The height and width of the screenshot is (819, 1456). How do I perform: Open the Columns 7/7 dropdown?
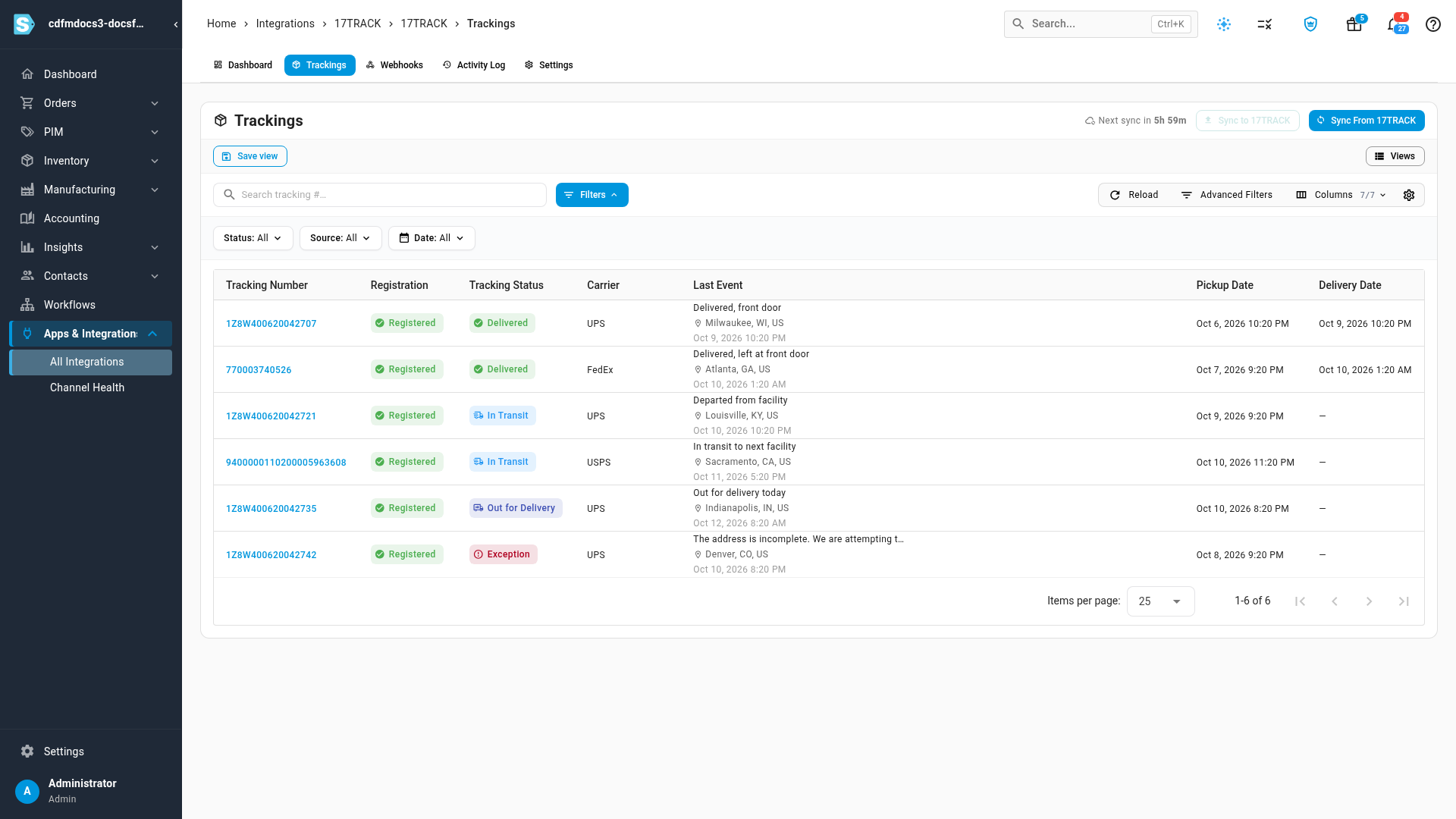coord(1341,195)
